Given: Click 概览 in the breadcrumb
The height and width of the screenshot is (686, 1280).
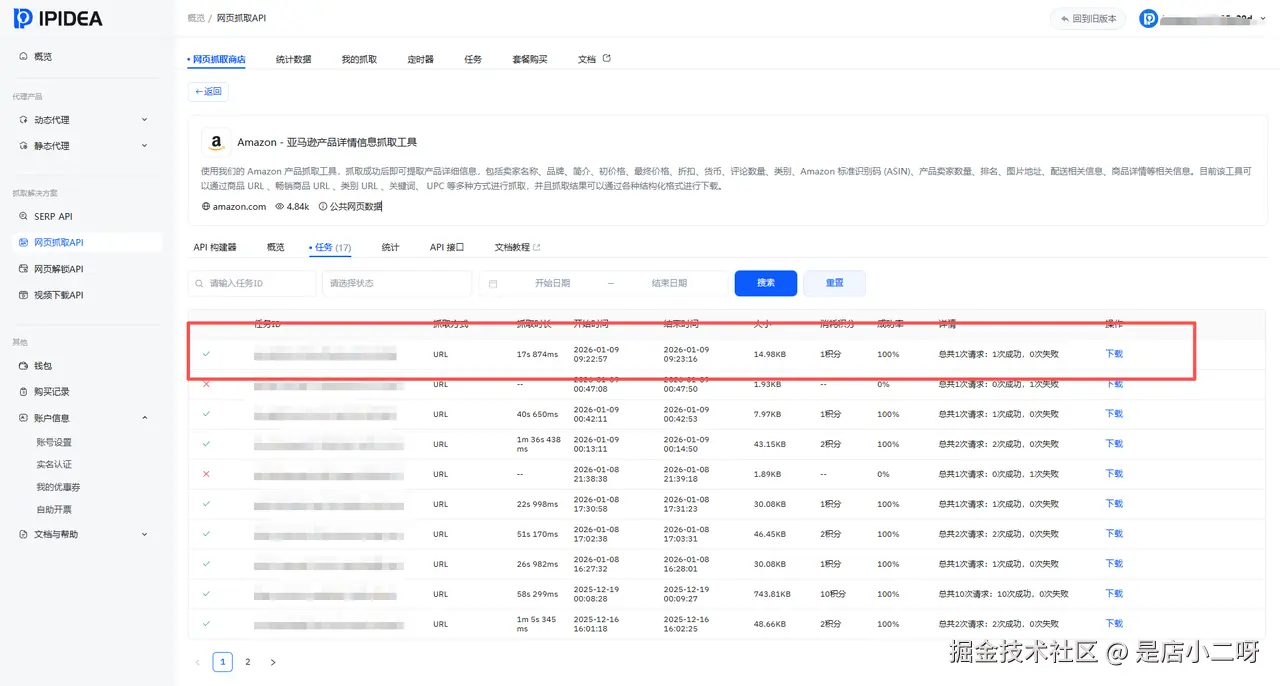Looking at the screenshot, I should (196, 18).
